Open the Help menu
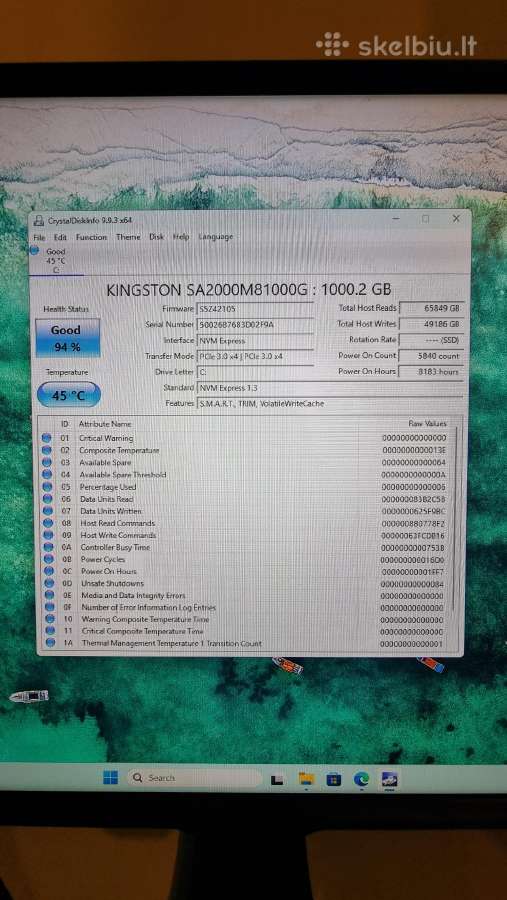 click(x=181, y=236)
